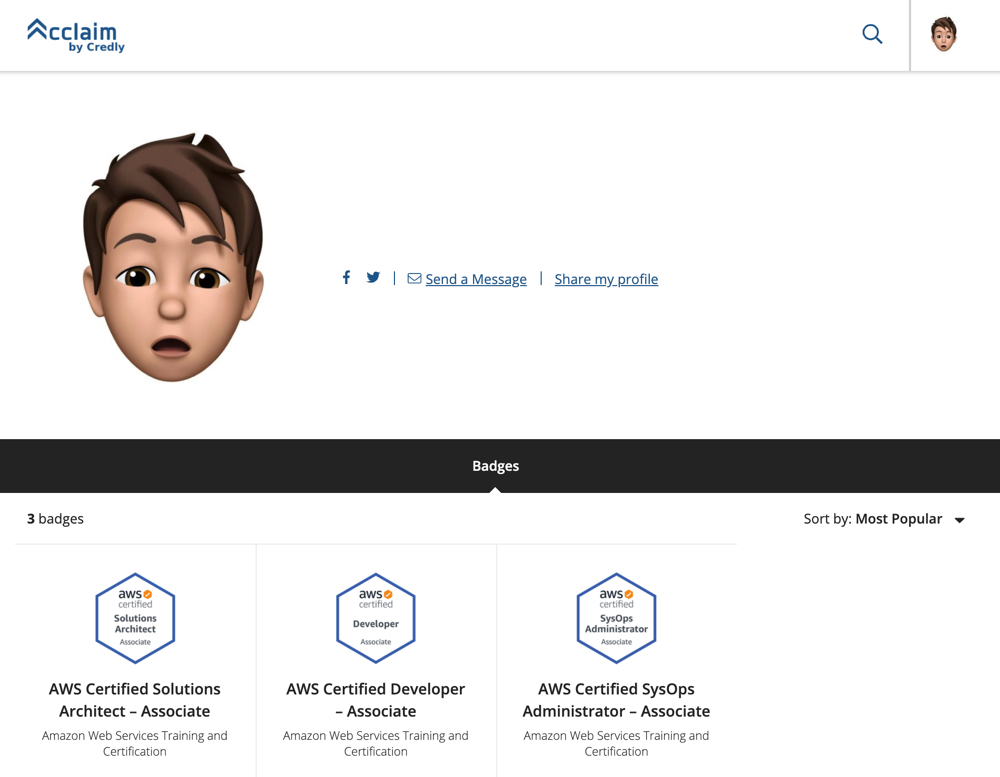The height and width of the screenshot is (777, 1000).
Task: Click the Facebook share icon
Action: coord(346,277)
